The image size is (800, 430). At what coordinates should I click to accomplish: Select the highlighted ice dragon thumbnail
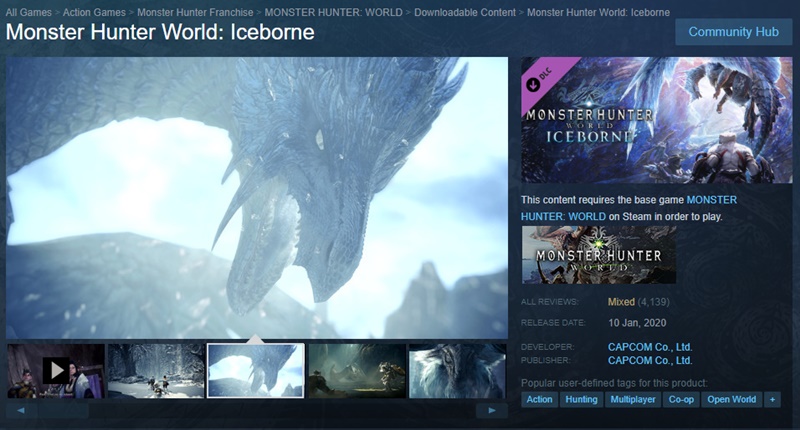256,371
